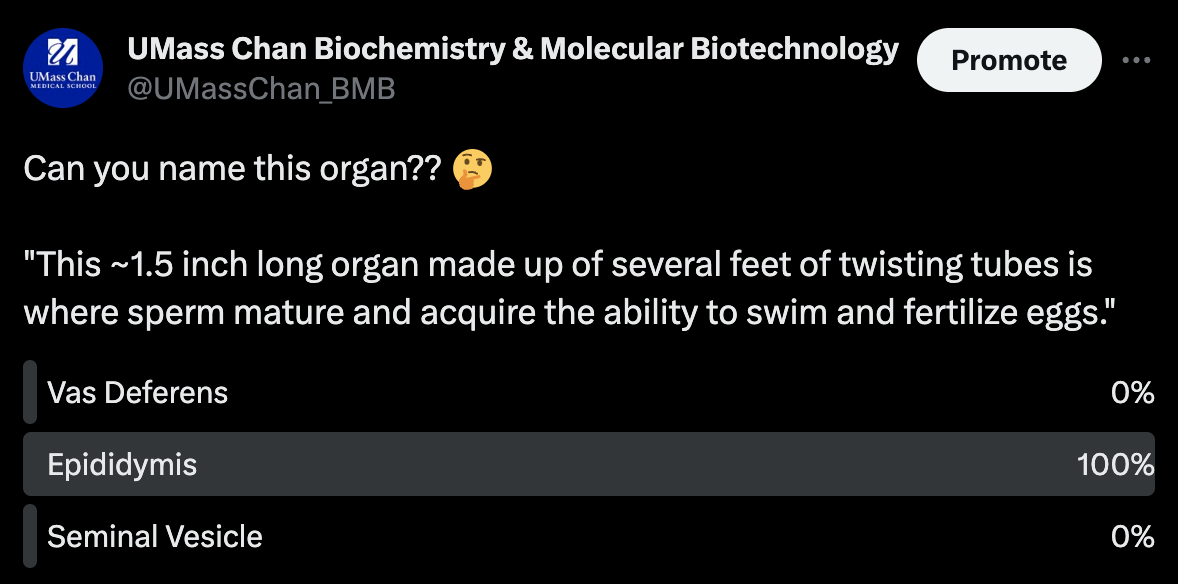Click the UMass Chan Medical School profile avatar
1178x584 pixels.
click(x=63, y=68)
